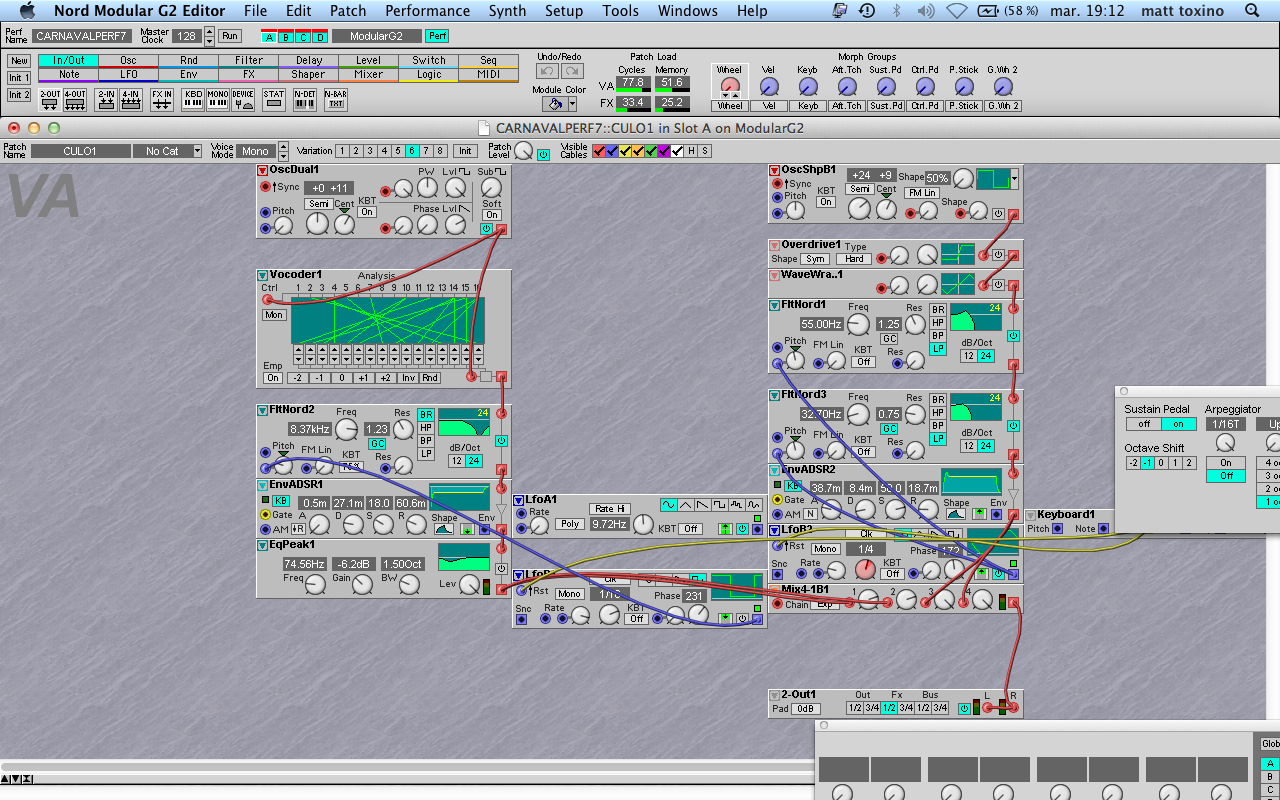Collapse the Vocoder1 module triangle

pyautogui.click(x=263, y=275)
